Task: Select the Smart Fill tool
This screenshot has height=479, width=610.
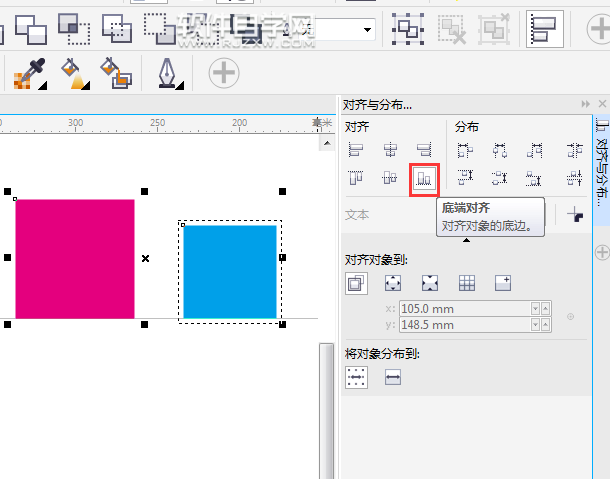Action: [116, 73]
